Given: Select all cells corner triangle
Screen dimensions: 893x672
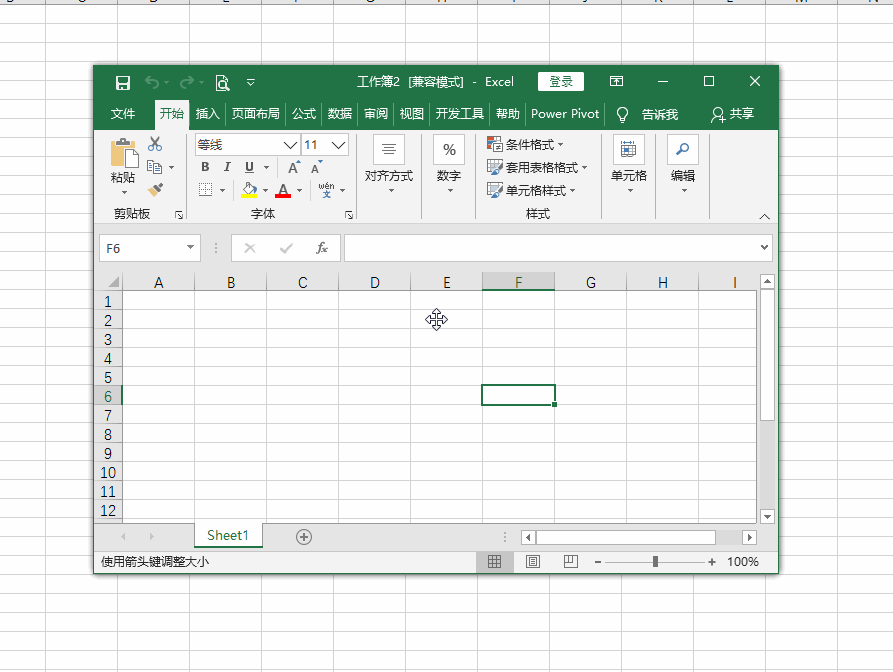Looking at the screenshot, I should click(113, 281).
